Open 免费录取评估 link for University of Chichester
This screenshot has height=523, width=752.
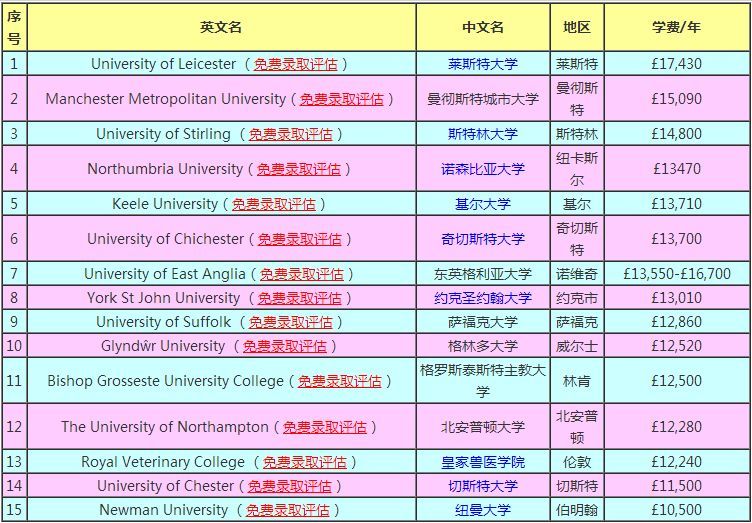coord(299,239)
